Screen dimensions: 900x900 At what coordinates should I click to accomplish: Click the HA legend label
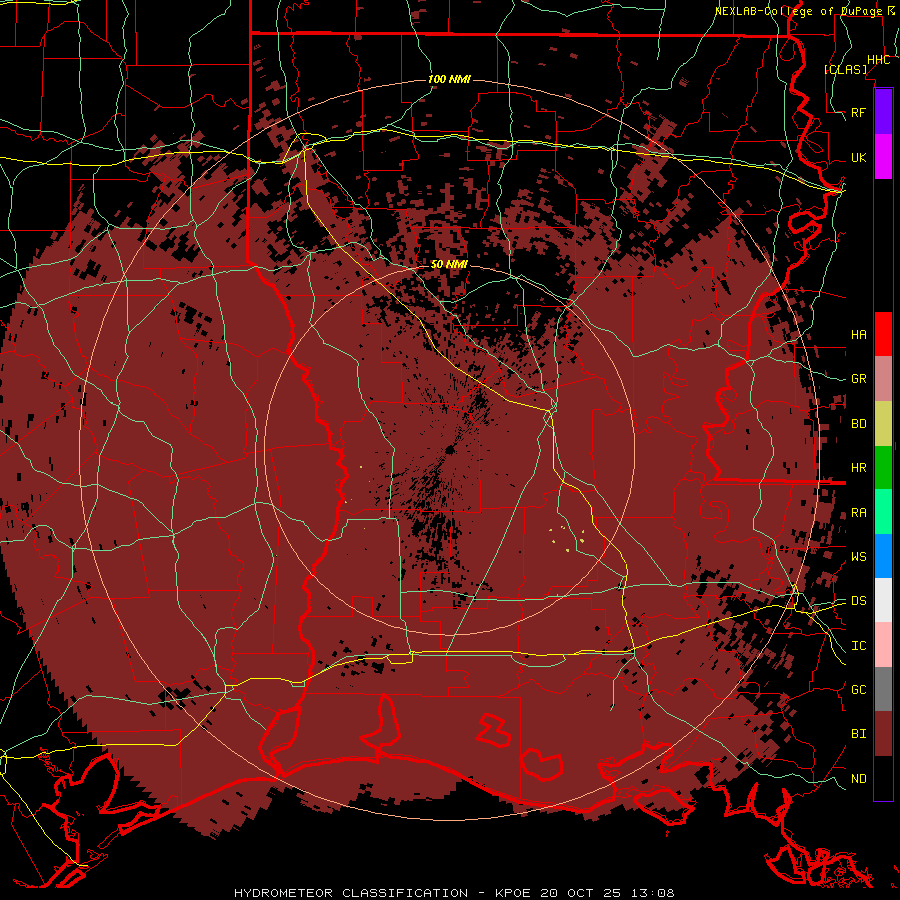coord(858,334)
